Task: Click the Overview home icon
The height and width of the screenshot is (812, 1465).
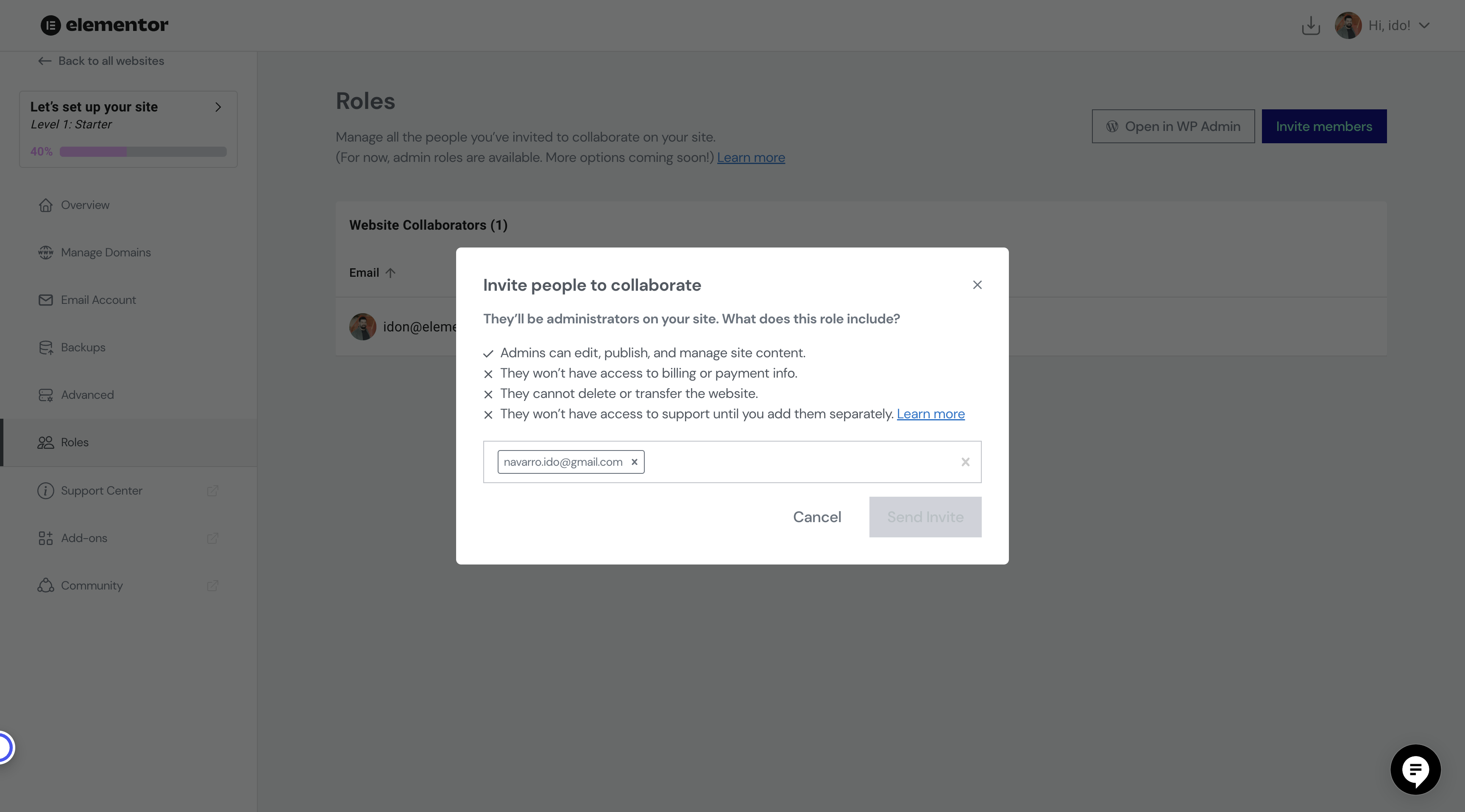Action: point(45,205)
